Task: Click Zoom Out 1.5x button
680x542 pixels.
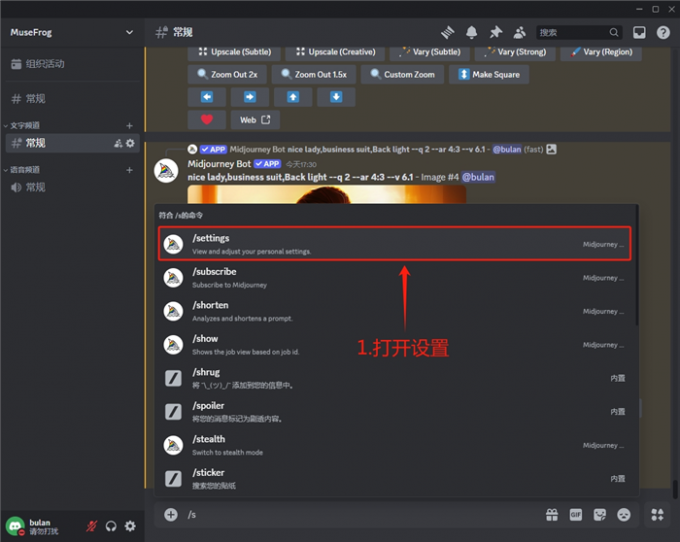Action: click(x=314, y=75)
